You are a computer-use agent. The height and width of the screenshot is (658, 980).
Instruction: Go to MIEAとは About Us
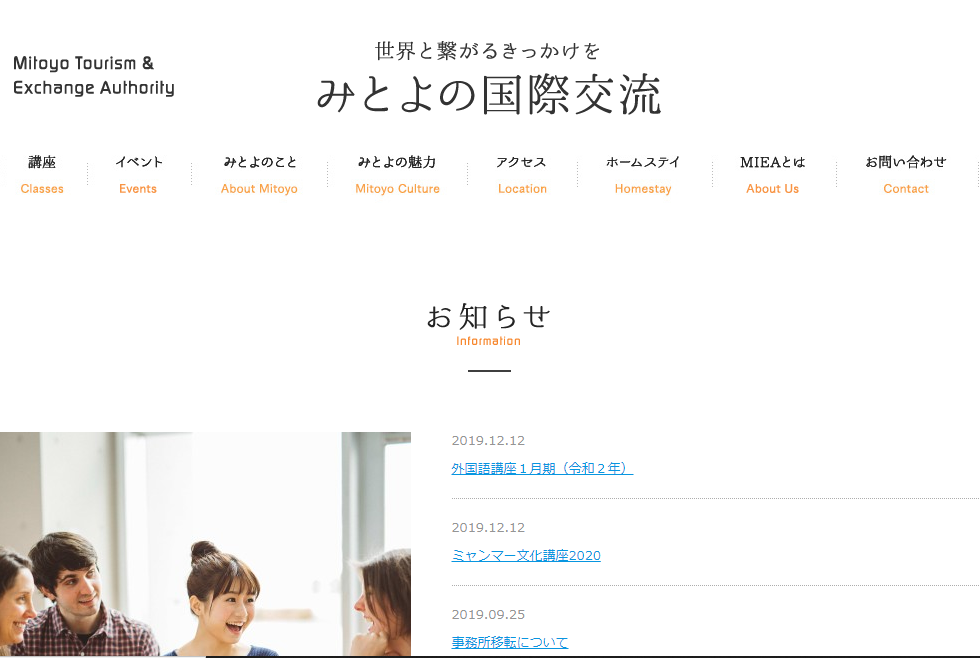[x=772, y=175]
